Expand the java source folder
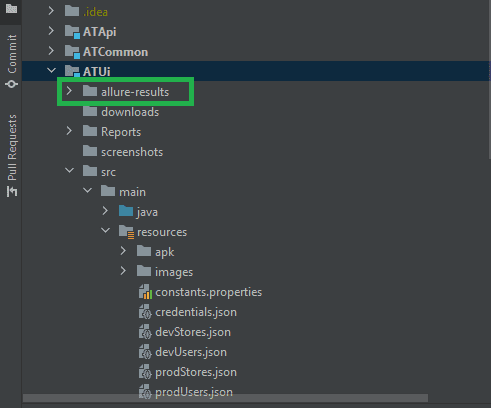Screen dimensions: 491x408 pos(105,211)
